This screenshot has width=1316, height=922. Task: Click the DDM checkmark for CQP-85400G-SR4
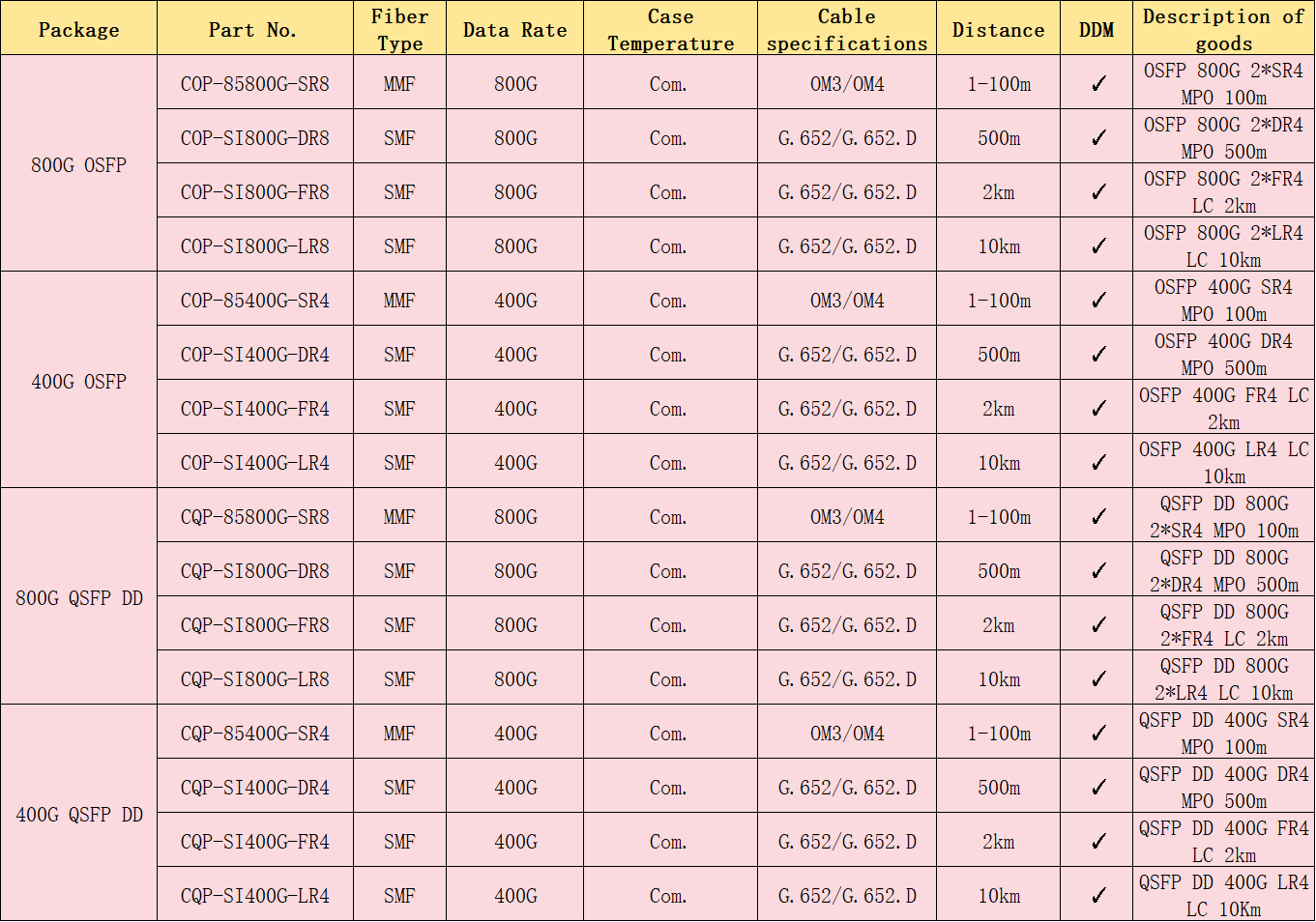pyautogui.click(x=1097, y=734)
